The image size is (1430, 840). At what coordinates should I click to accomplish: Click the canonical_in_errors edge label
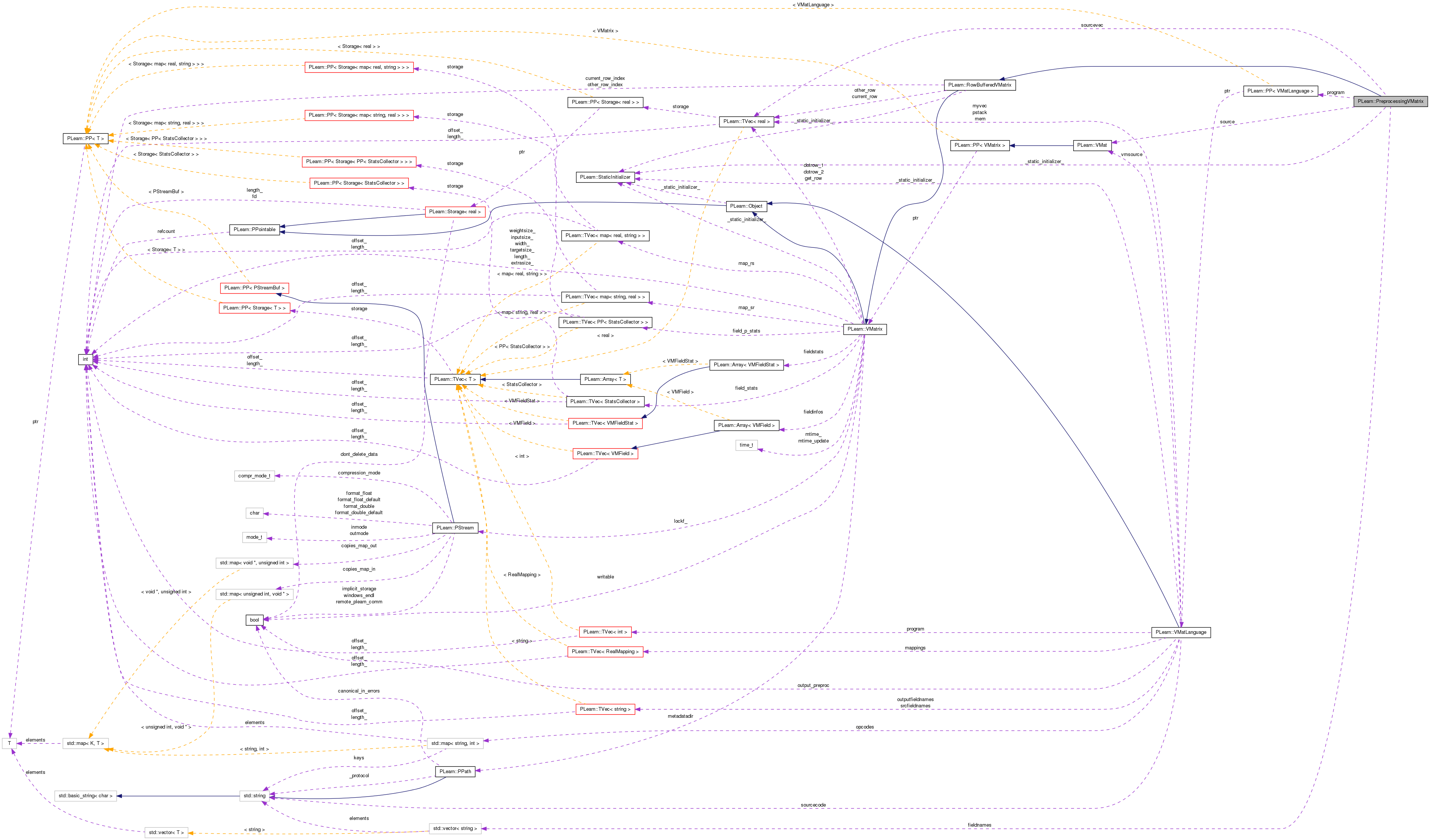pyautogui.click(x=359, y=691)
